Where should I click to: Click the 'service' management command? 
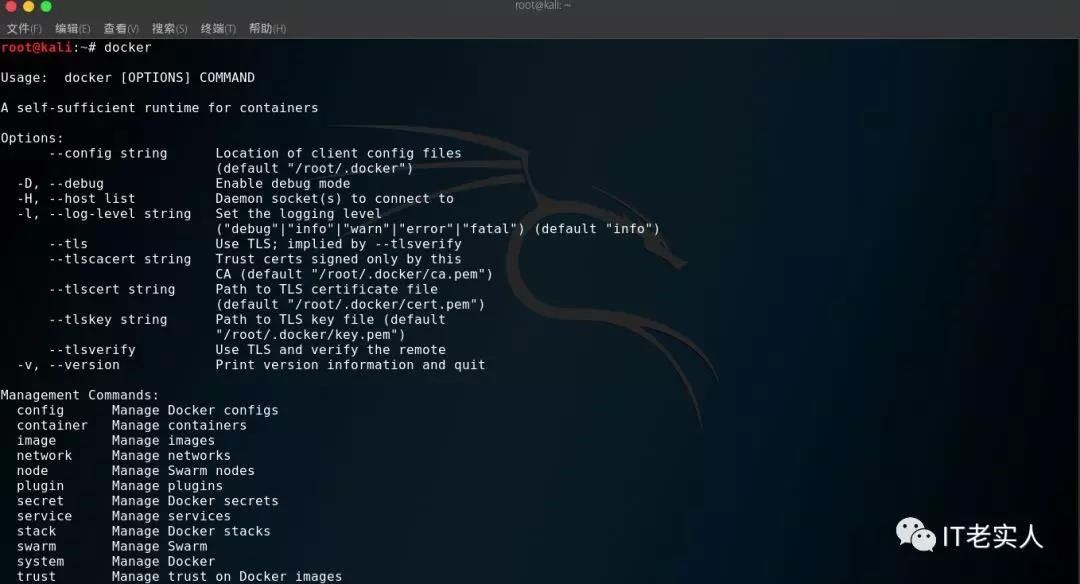(x=45, y=517)
